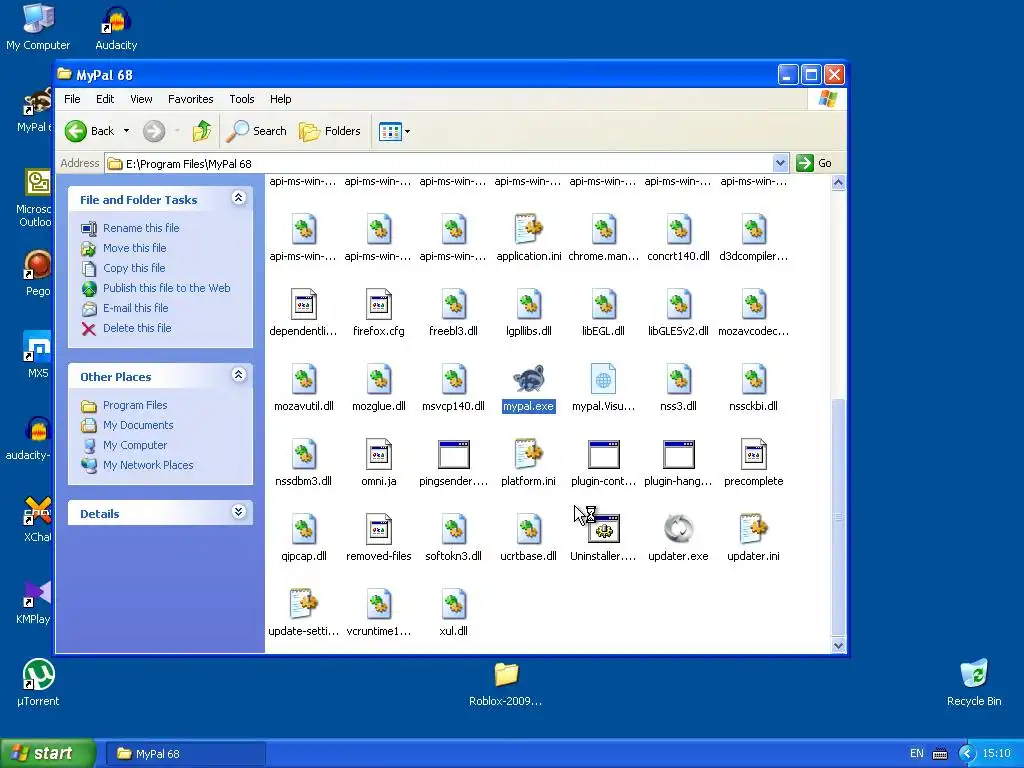This screenshot has height=768, width=1024.
Task: Collapse the File and Folder Tasks panel
Action: (239, 198)
